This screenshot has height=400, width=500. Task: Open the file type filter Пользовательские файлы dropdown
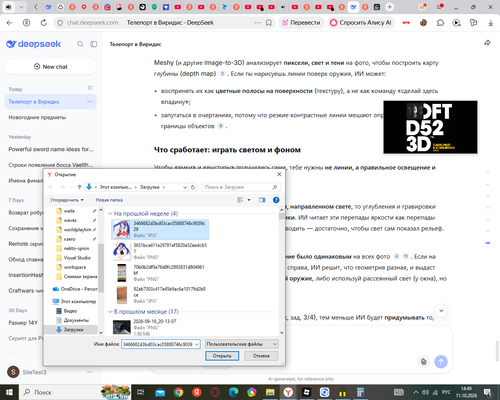click(242, 344)
